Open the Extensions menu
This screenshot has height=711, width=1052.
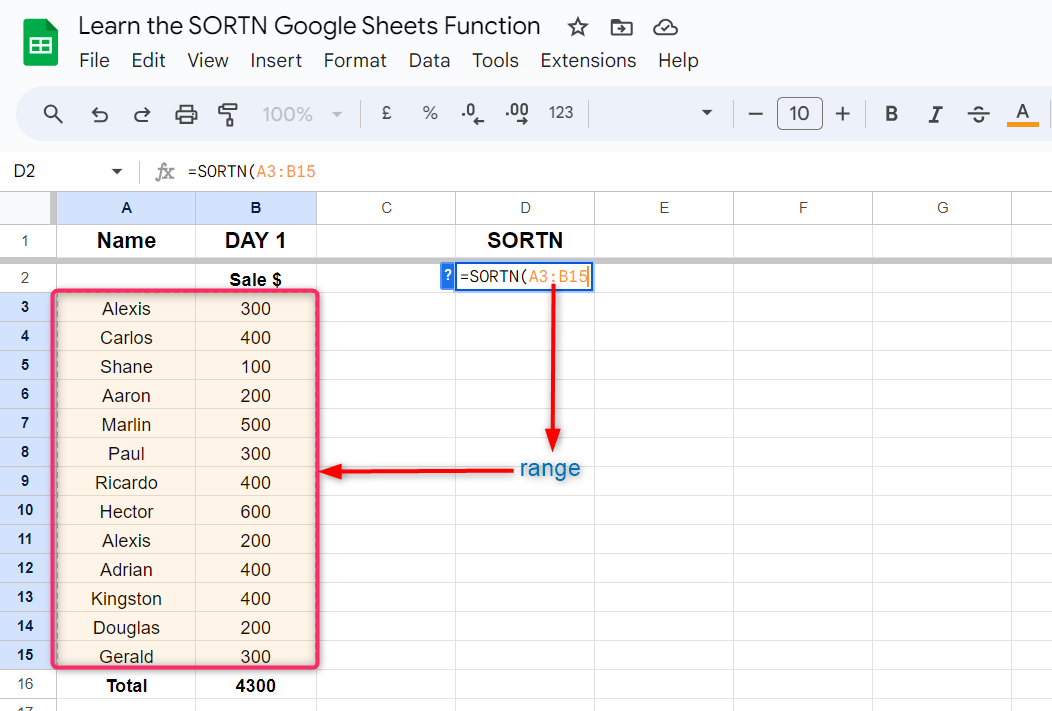point(588,60)
